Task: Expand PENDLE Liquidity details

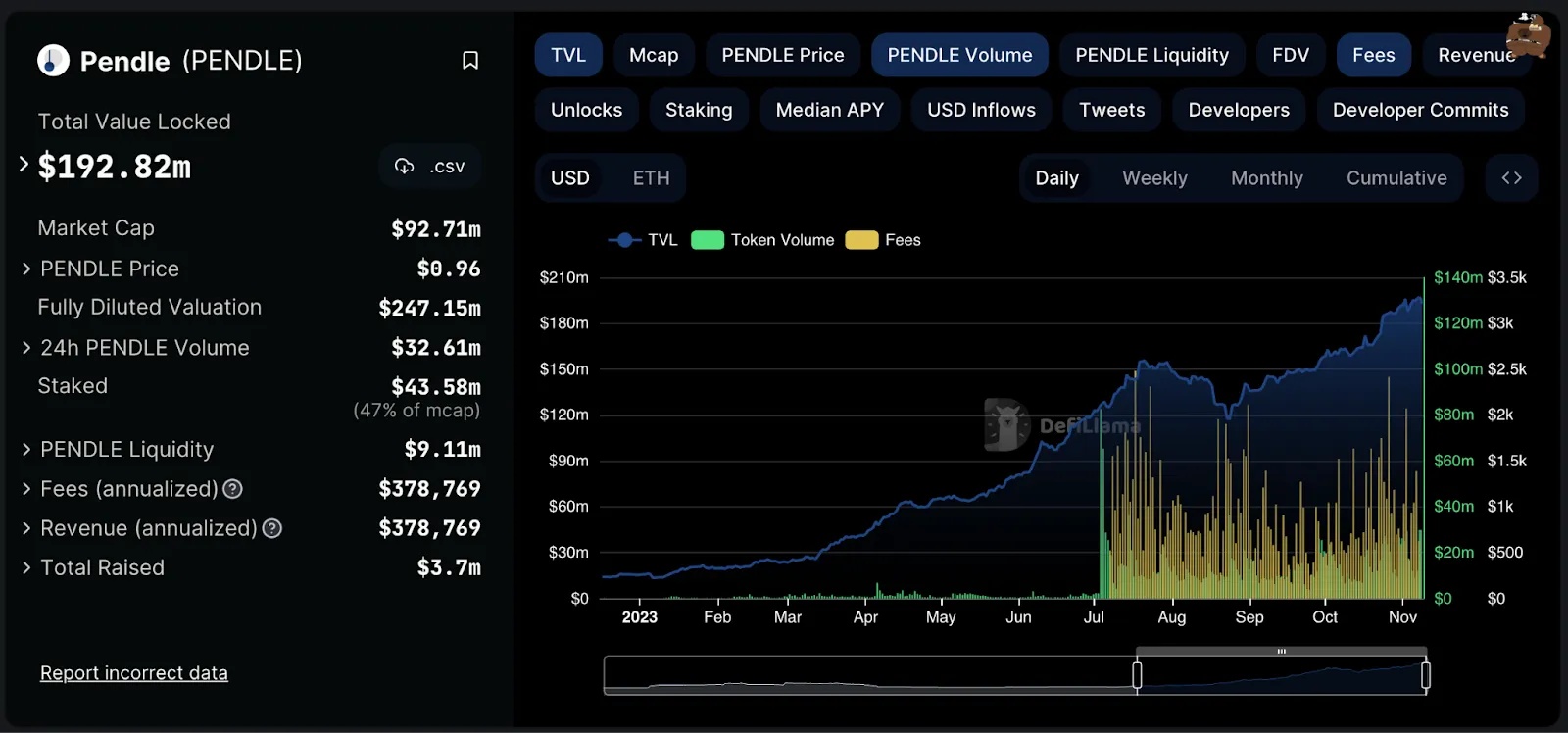Action: coord(26,449)
